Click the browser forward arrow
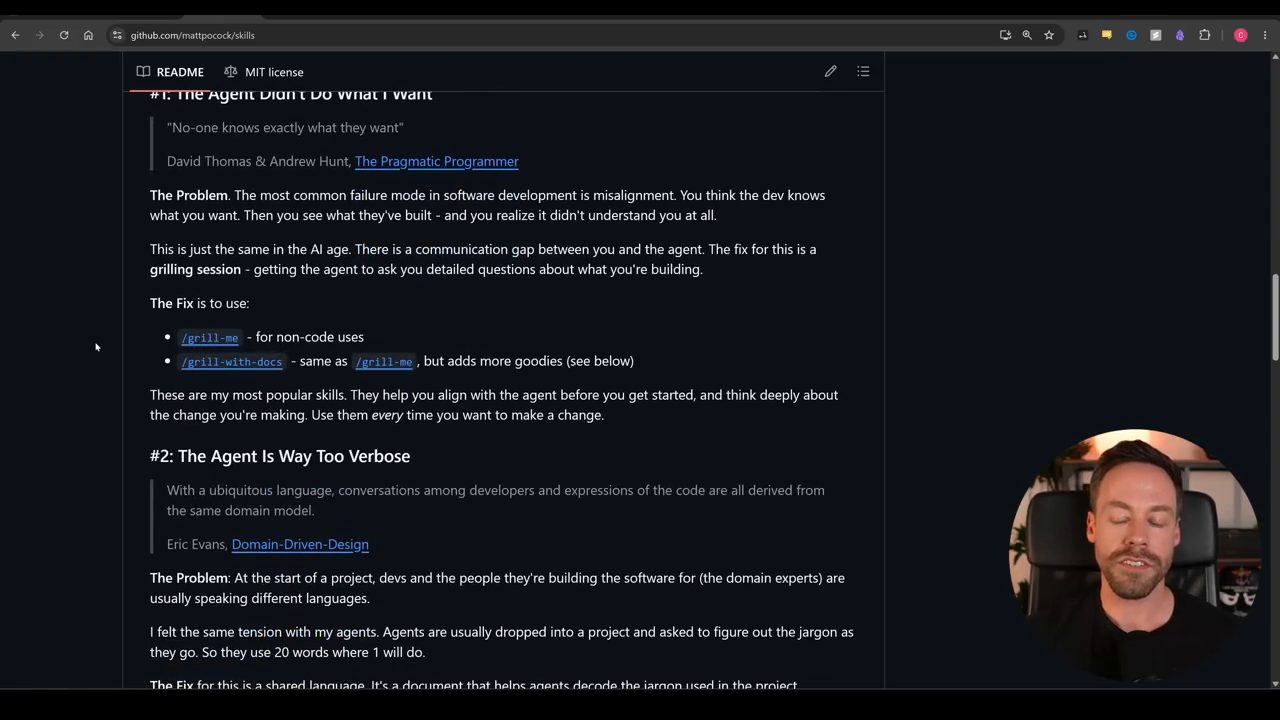This screenshot has width=1280, height=720. [x=40, y=35]
